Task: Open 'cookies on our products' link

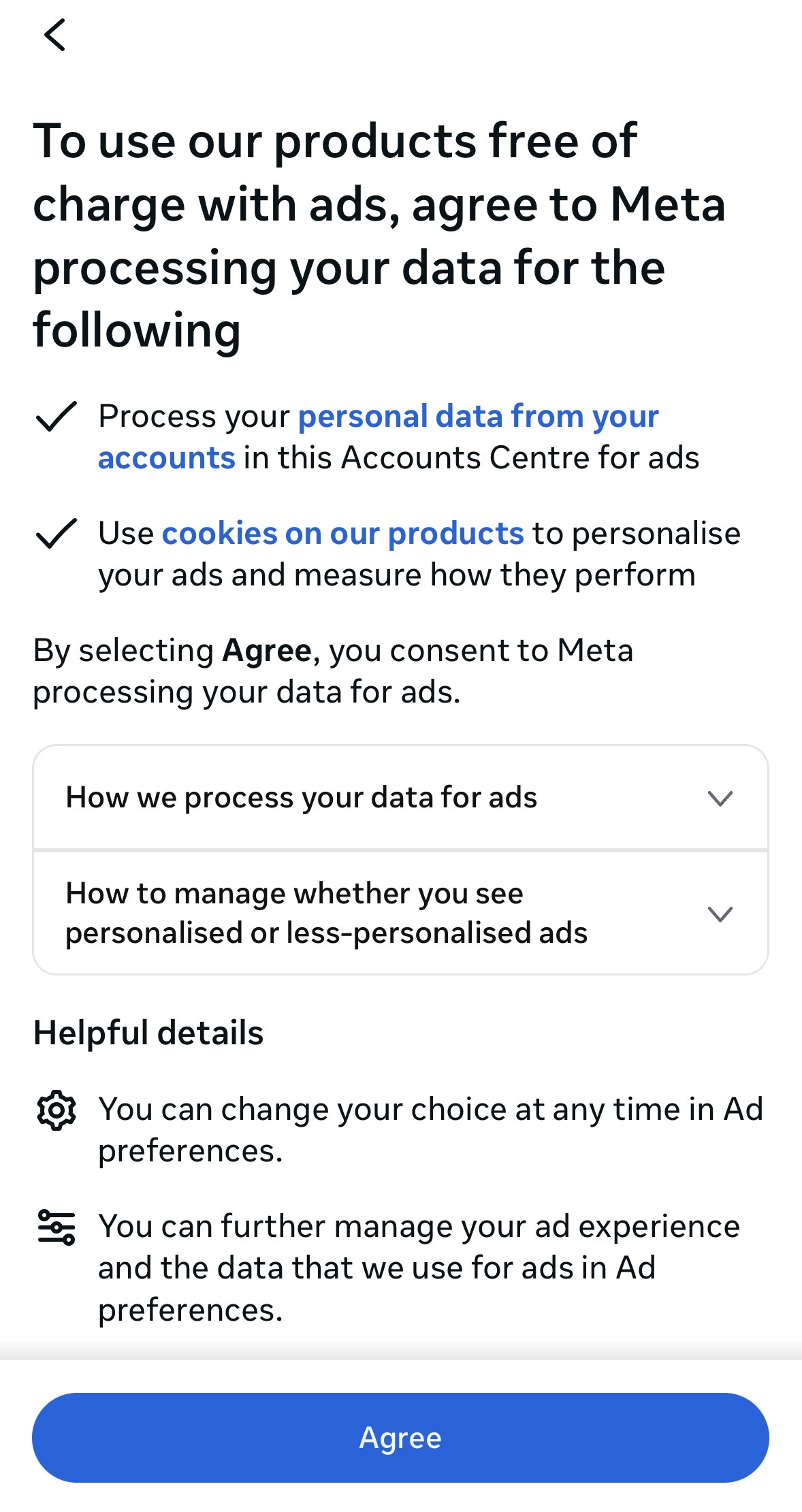Action: 342,533
